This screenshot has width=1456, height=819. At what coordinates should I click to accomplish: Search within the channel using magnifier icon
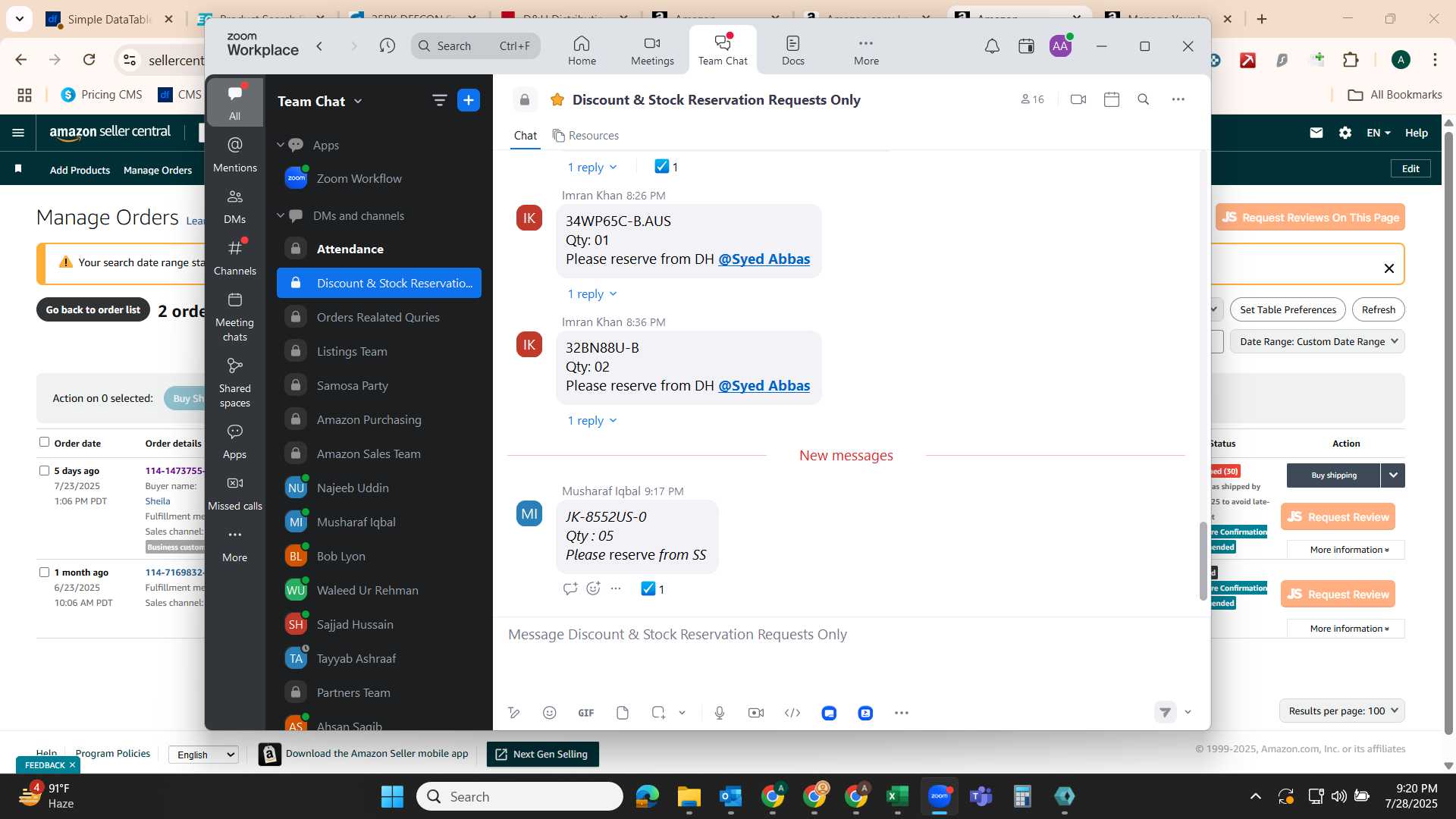tap(1144, 99)
